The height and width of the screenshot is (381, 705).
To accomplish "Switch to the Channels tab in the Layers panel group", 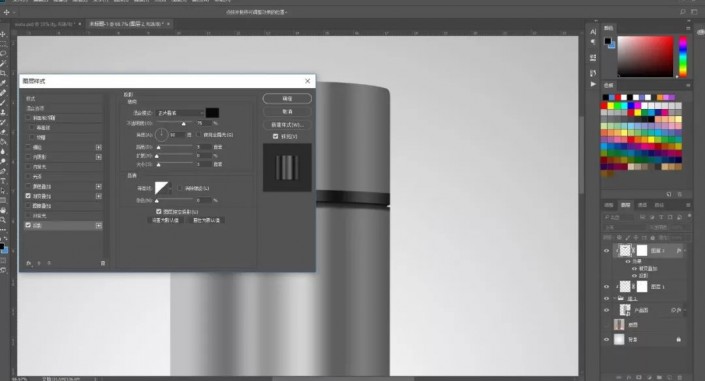I will (643, 205).
